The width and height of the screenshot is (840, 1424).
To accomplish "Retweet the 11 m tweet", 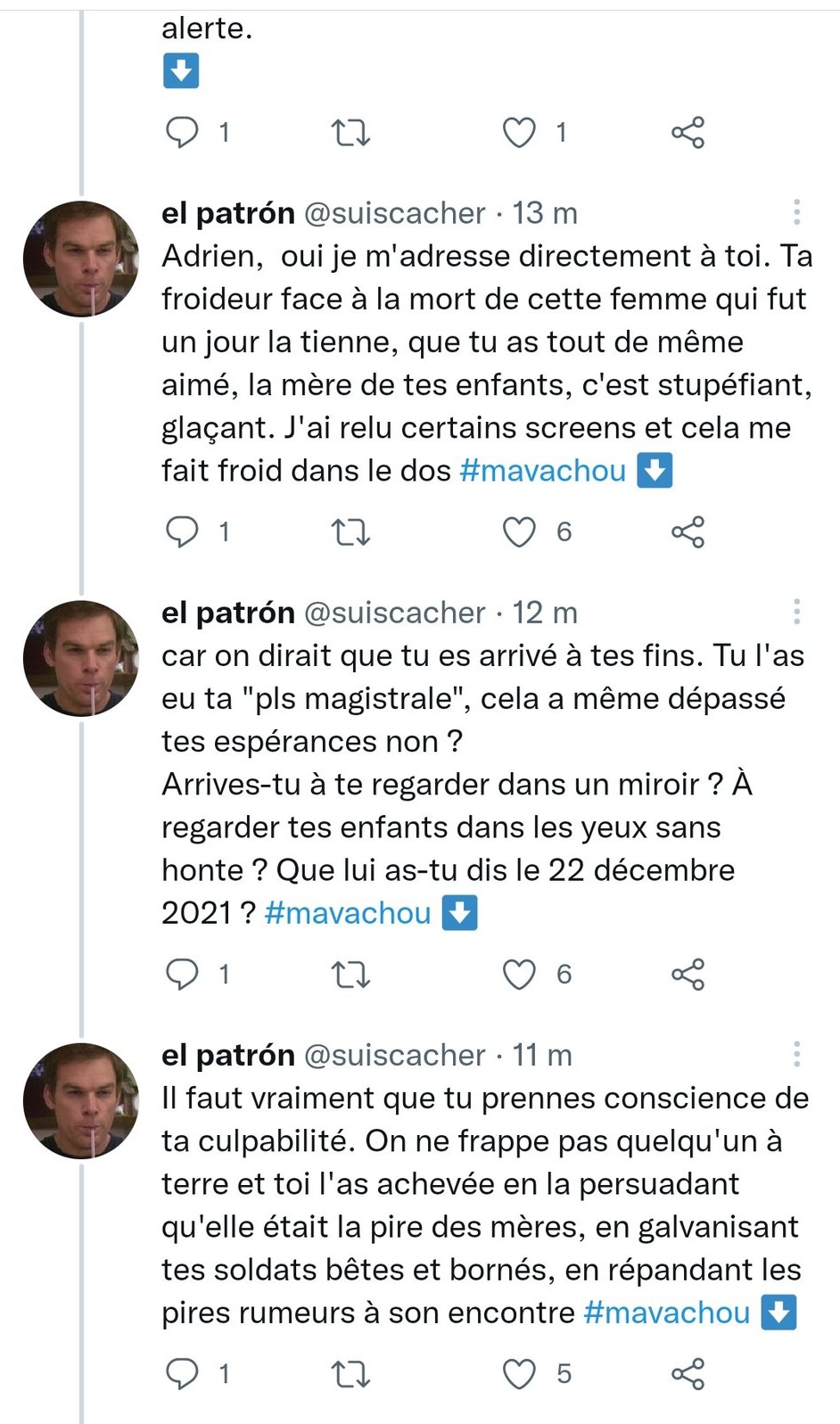I will (x=350, y=1374).
